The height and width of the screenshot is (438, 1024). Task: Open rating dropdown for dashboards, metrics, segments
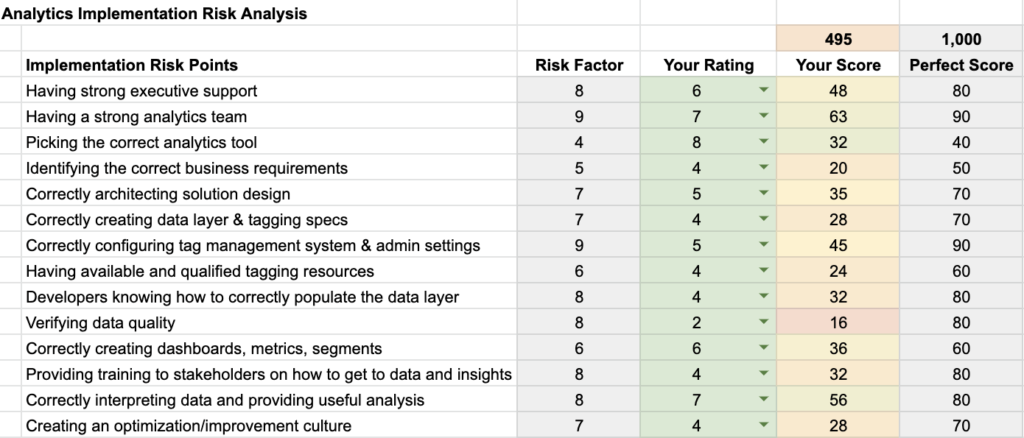click(x=763, y=348)
